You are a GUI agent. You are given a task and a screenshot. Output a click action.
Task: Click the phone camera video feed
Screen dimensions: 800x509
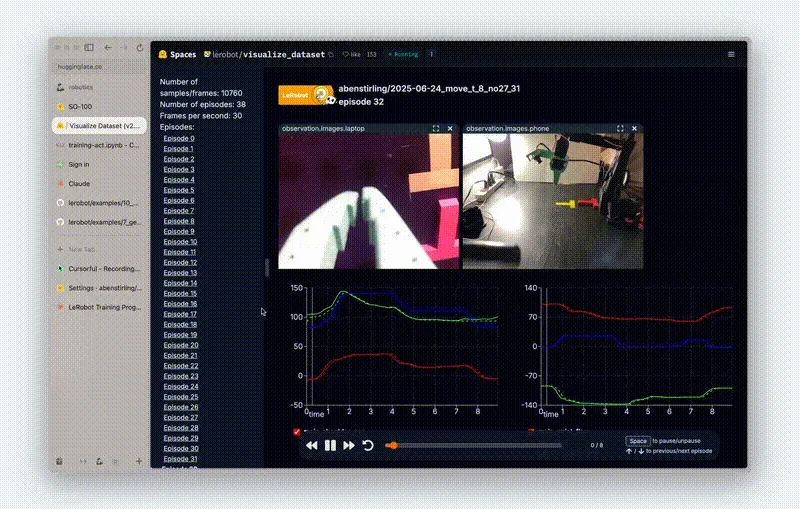[x=553, y=201]
